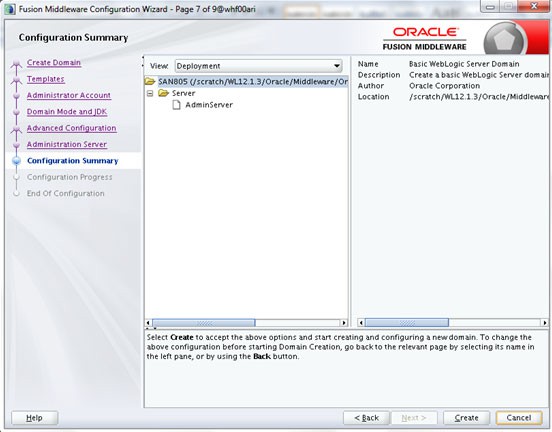Open the Administrator Account step
552x432 pixels.
point(69,95)
